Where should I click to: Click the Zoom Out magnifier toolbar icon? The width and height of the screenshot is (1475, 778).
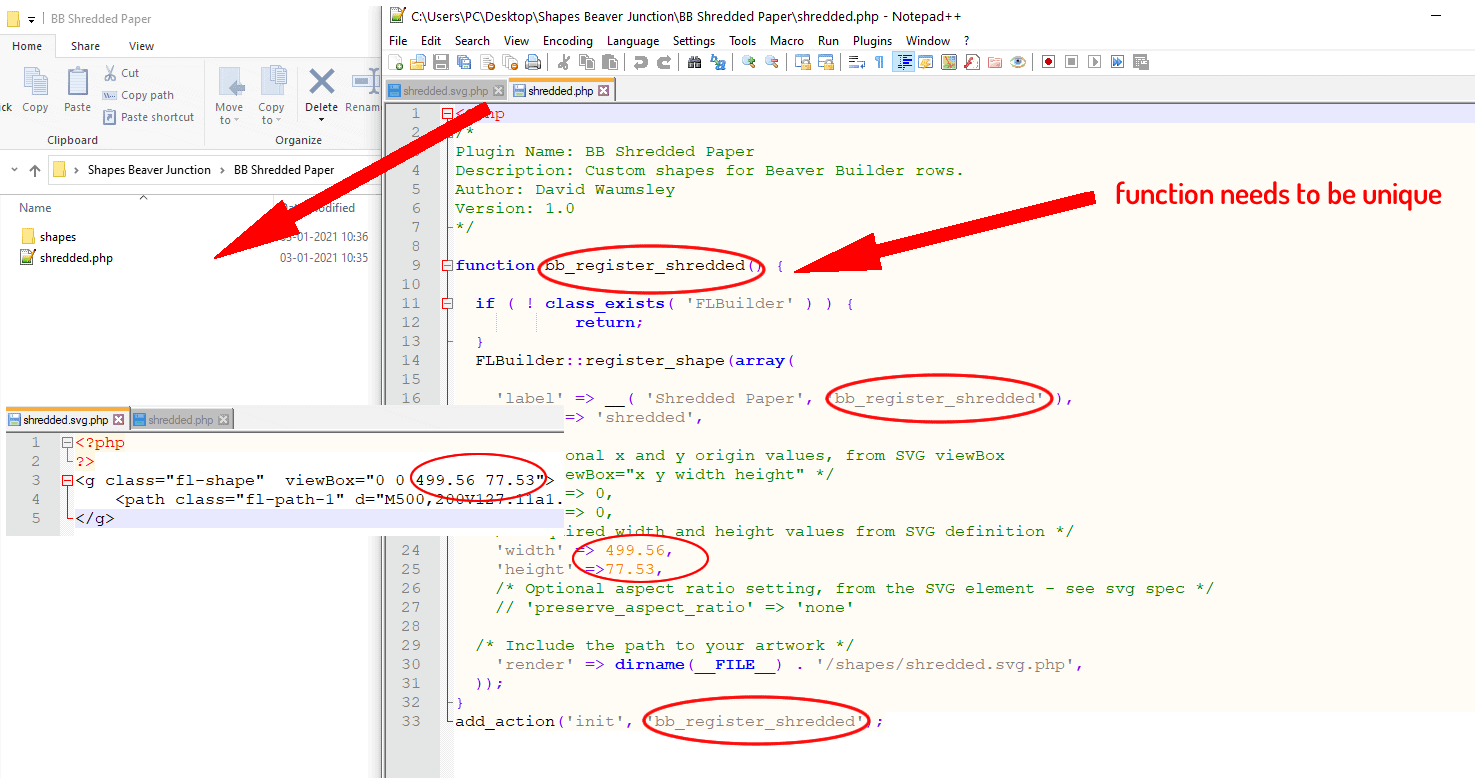click(771, 62)
